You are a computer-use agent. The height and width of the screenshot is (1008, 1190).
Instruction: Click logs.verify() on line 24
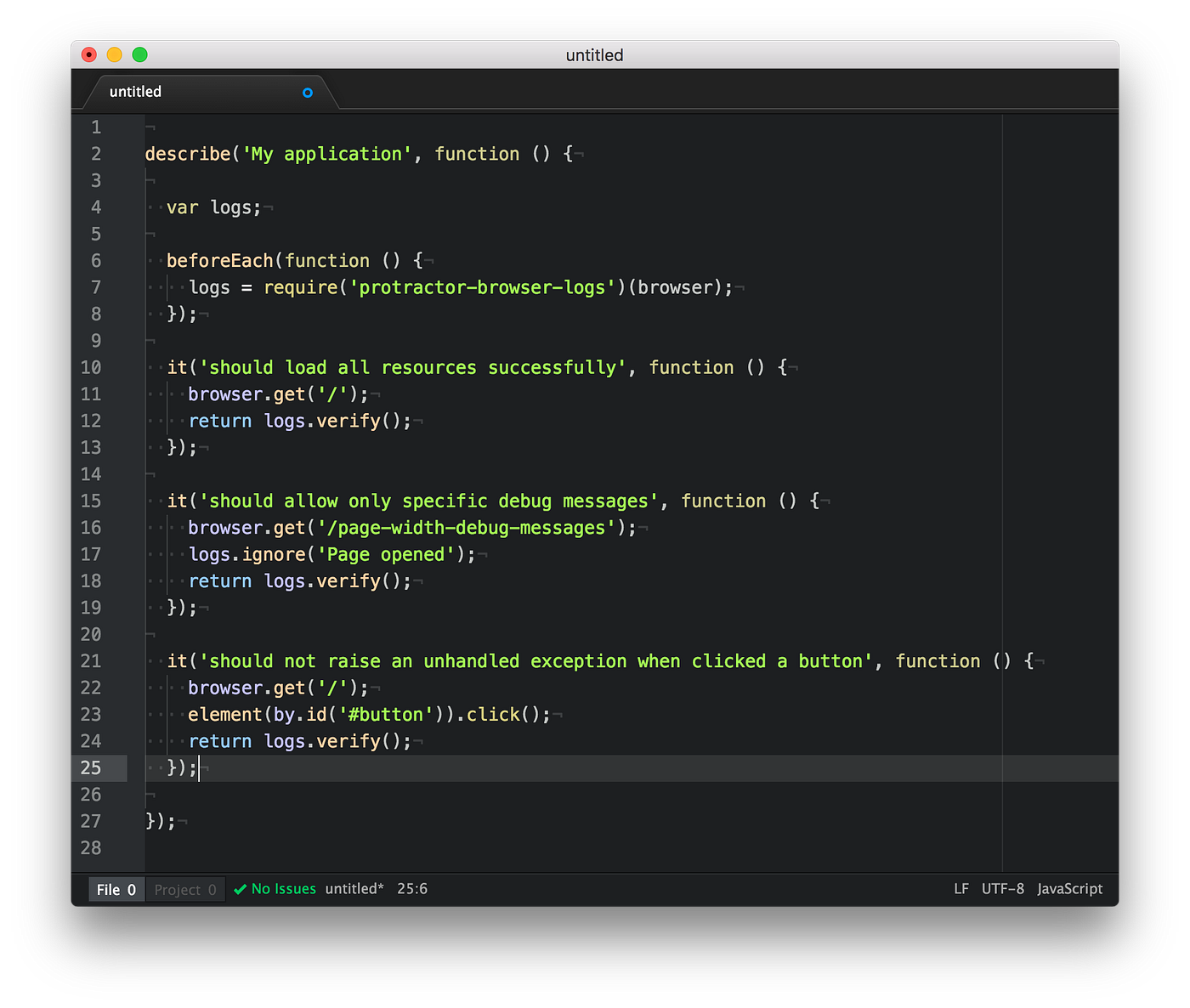click(336, 740)
